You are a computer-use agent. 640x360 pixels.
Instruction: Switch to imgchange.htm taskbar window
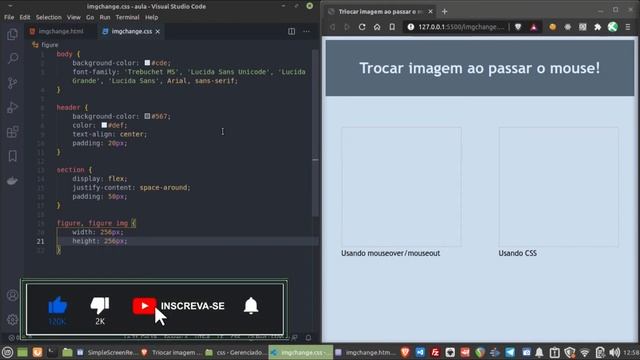[366, 353]
